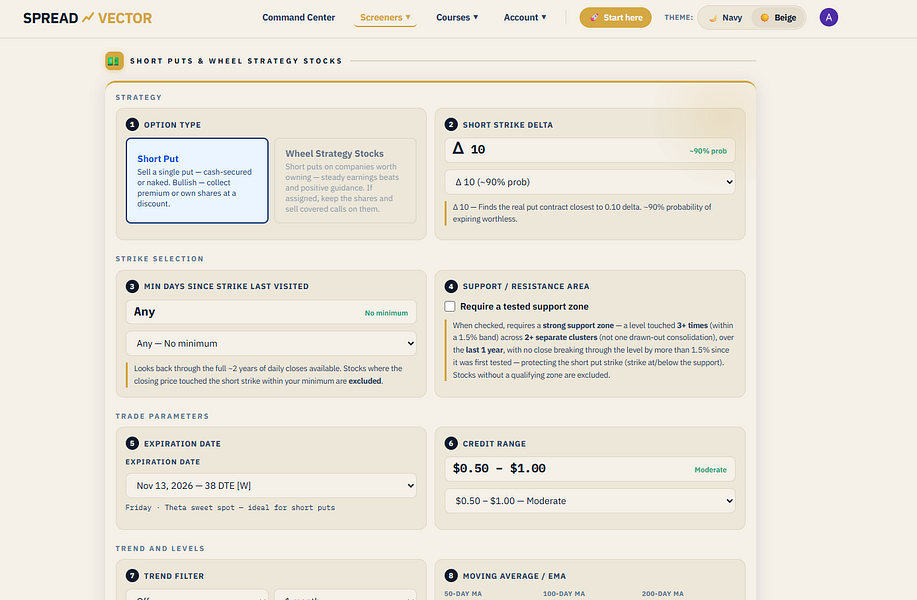Image resolution: width=917 pixels, height=600 pixels.
Task: Click the "Short Puts & Wheel Strategy Stocks" title
Action: [x=236, y=61]
